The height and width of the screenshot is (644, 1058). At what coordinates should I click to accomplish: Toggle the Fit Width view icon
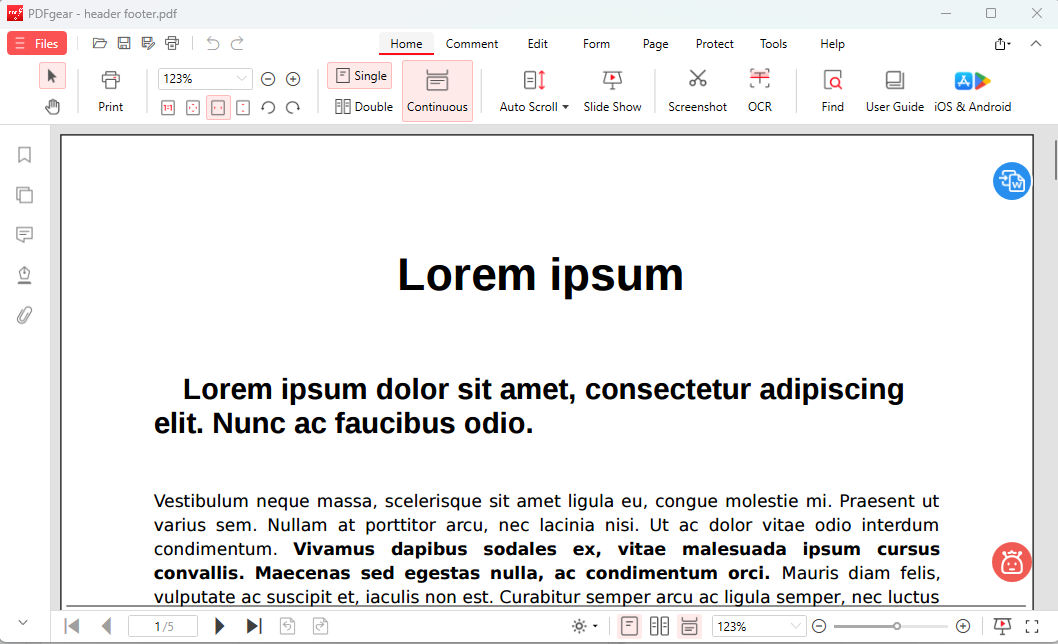coord(218,107)
